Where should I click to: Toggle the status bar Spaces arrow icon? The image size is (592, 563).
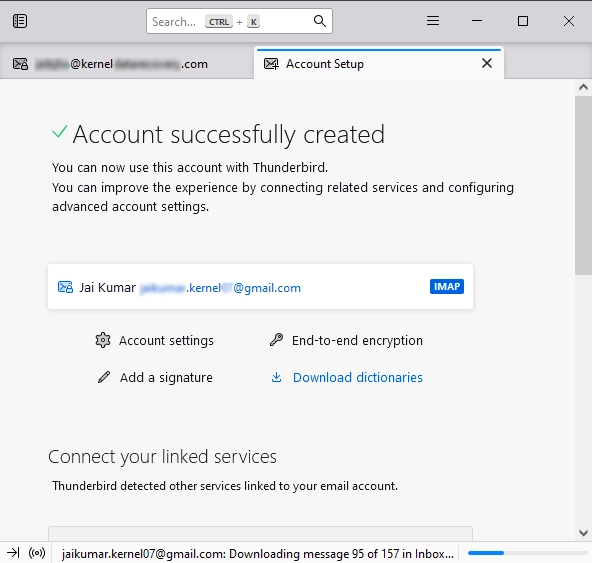coord(13,553)
